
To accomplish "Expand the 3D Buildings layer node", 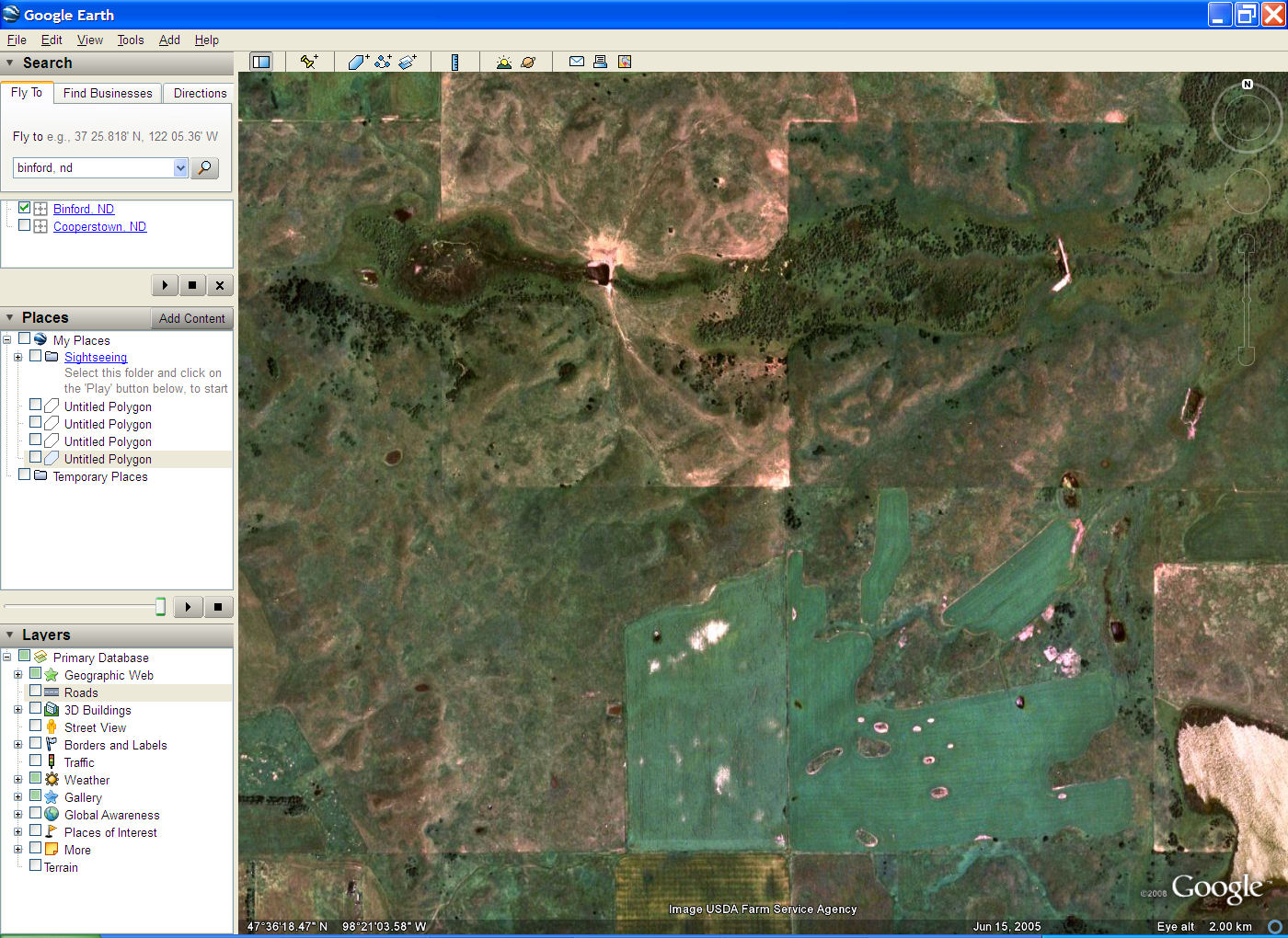I will [x=17, y=709].
